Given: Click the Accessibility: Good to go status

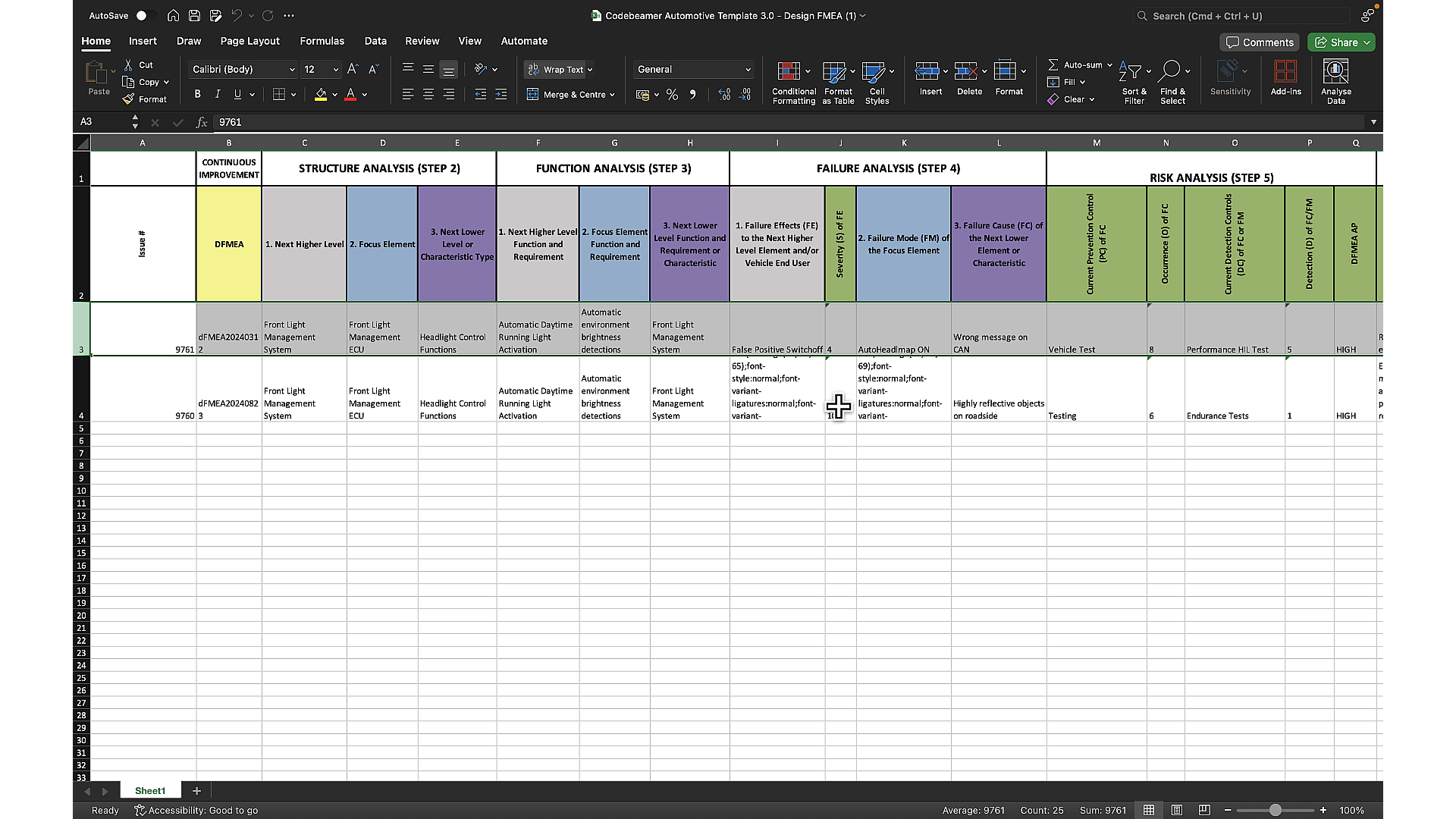Looking at the screenshot, I should point(196,810).
